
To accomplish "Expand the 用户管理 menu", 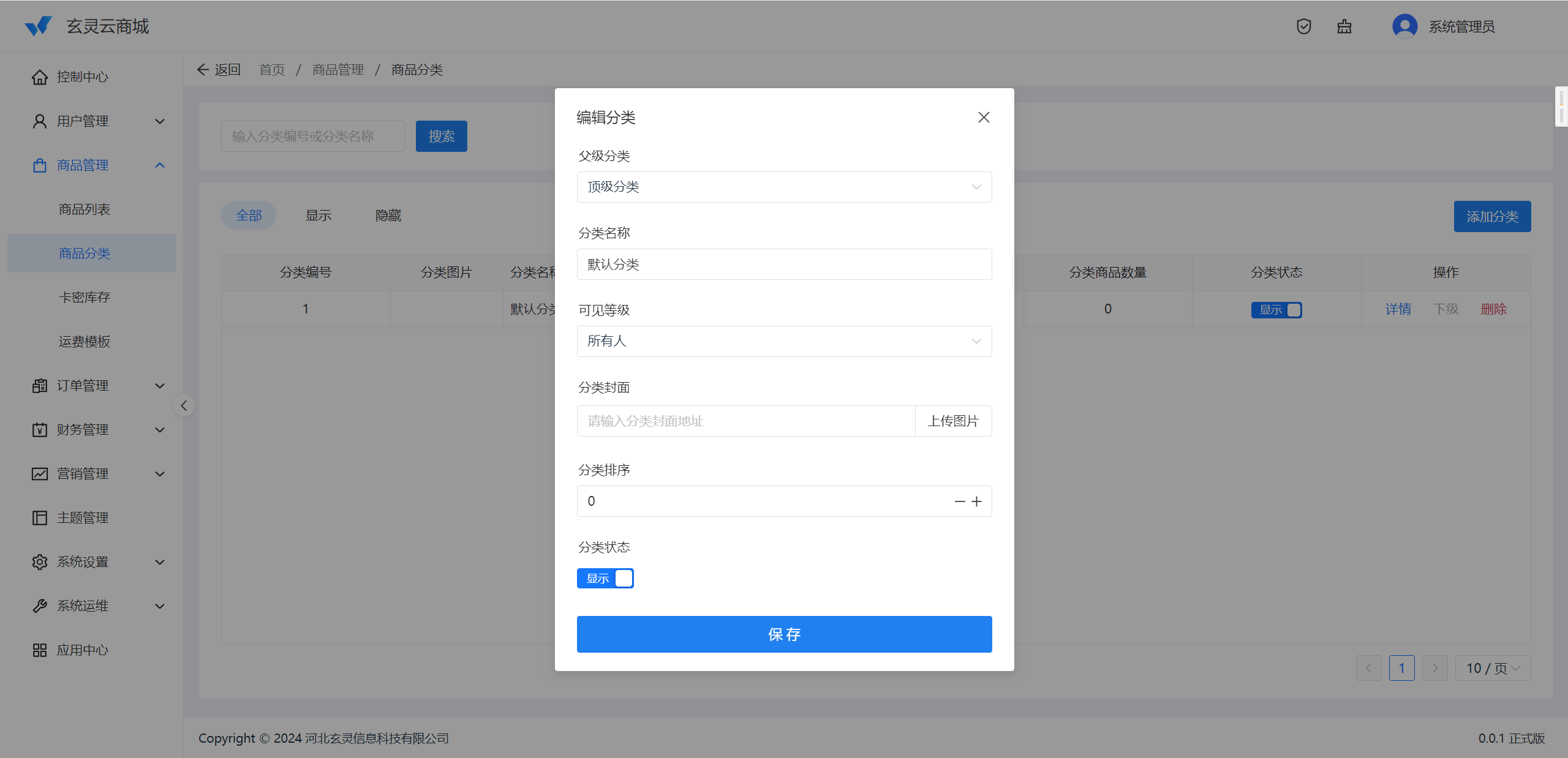I will (x=98, y=121).
